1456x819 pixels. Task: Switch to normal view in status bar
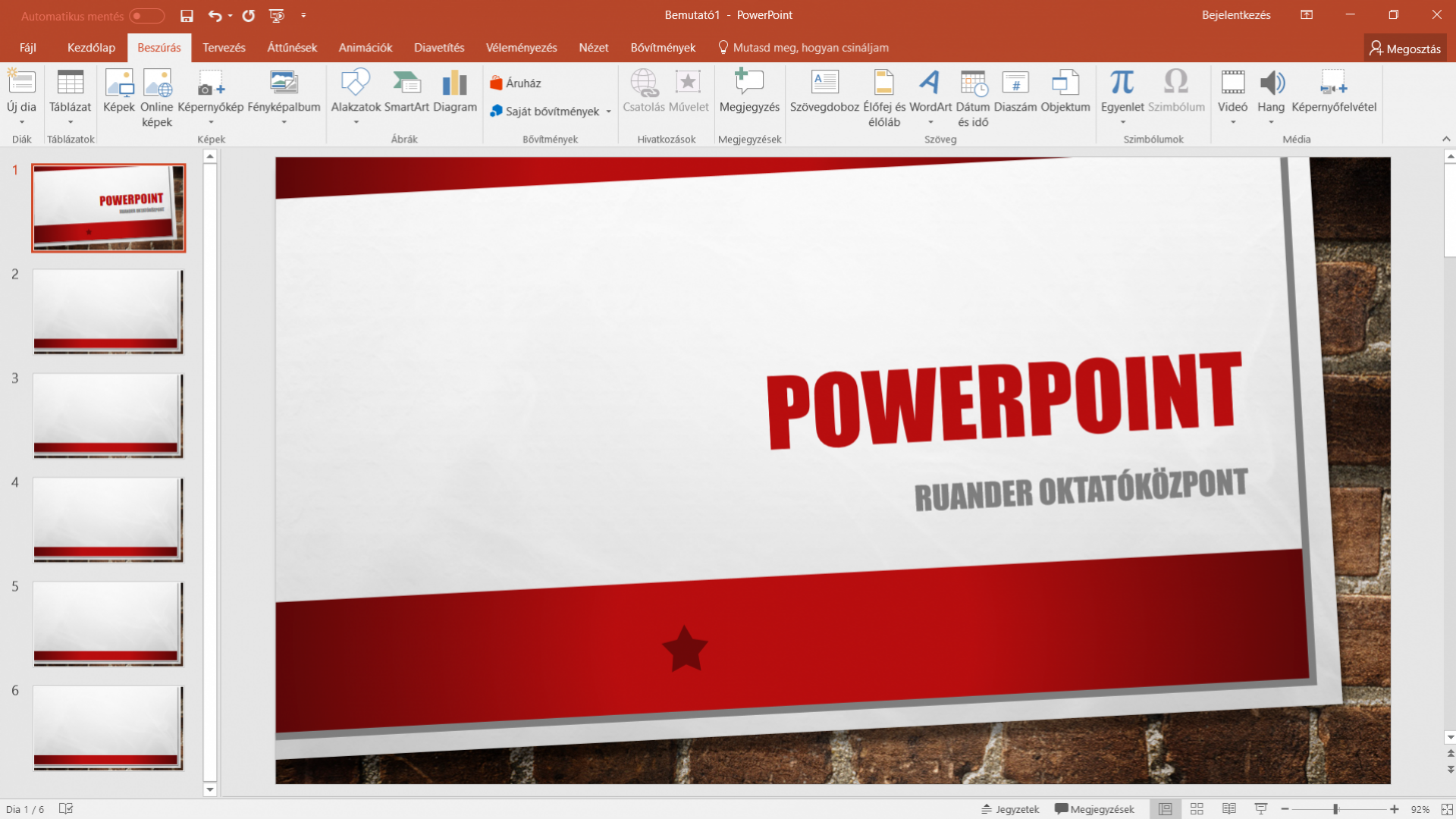coord(1166,809)
